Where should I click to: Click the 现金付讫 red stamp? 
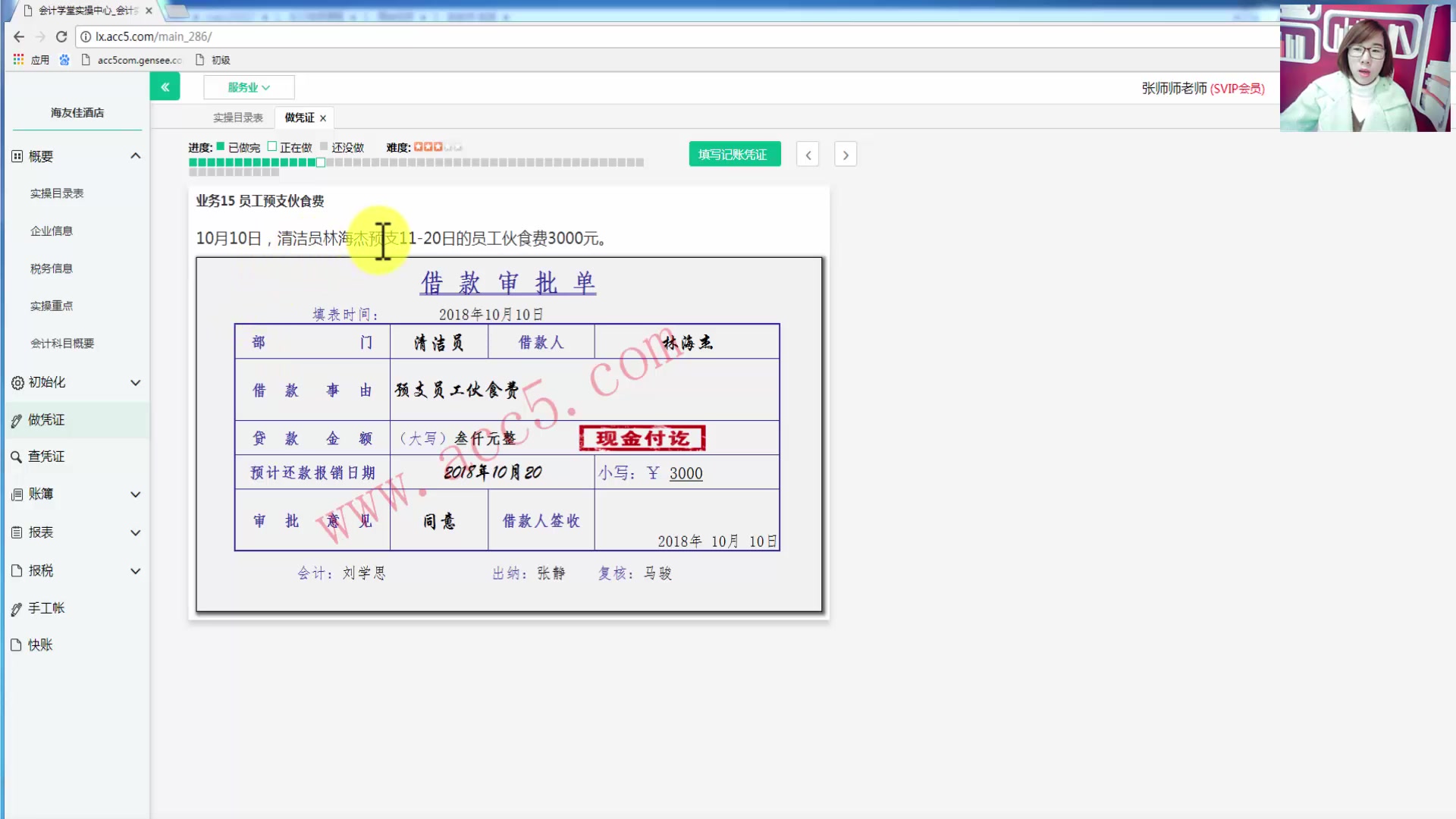(642, 438)
